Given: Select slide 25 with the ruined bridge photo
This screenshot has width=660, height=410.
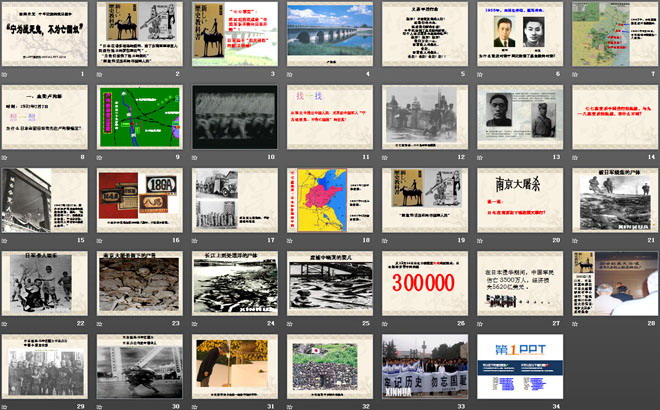Looking at the screenshot, I should click(x=330, y=283).
